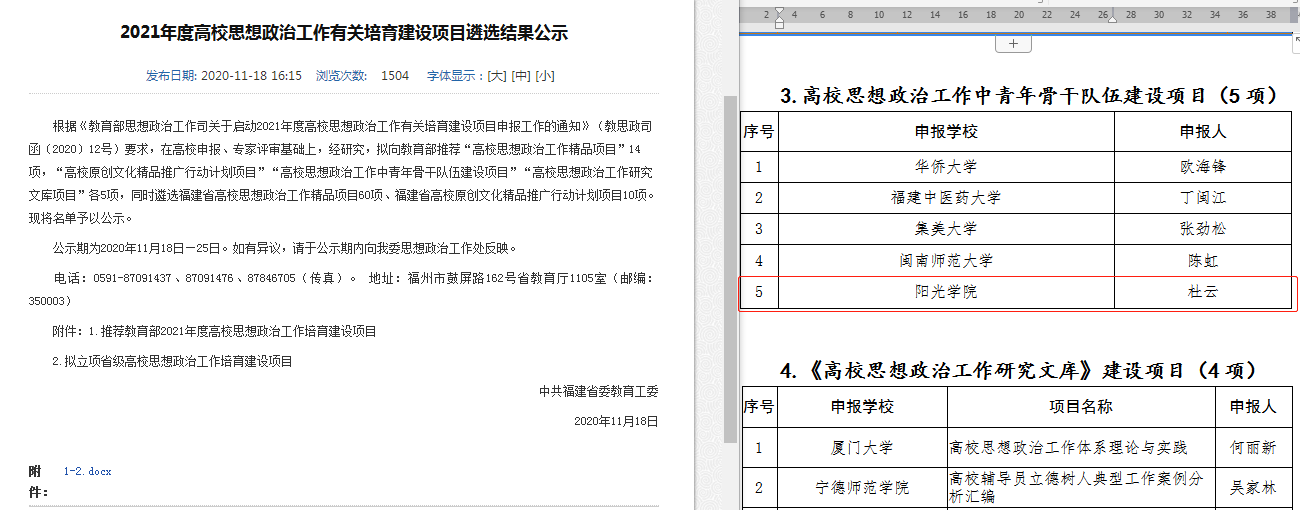Click the 2021年度 announcement page title
Image resolution: width=1300 pixels, height=510 pixels.
344,33
